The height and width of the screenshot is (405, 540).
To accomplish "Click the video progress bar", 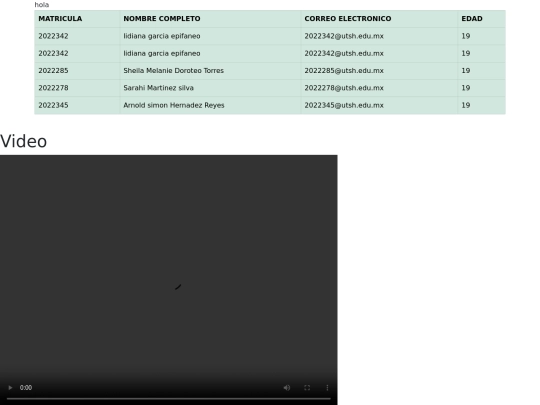I will click(169, 398).
